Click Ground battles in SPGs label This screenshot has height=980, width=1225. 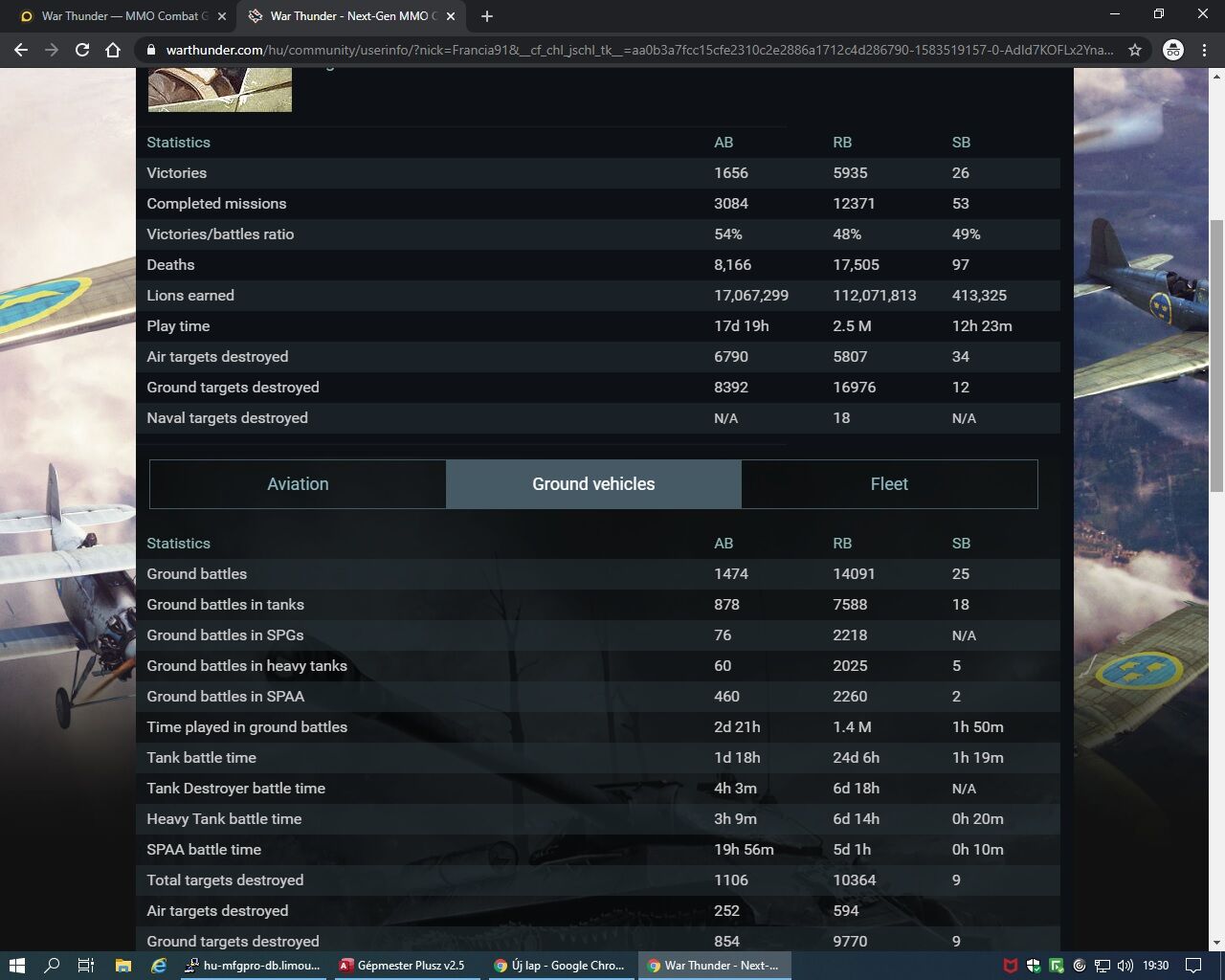(225, 635)
